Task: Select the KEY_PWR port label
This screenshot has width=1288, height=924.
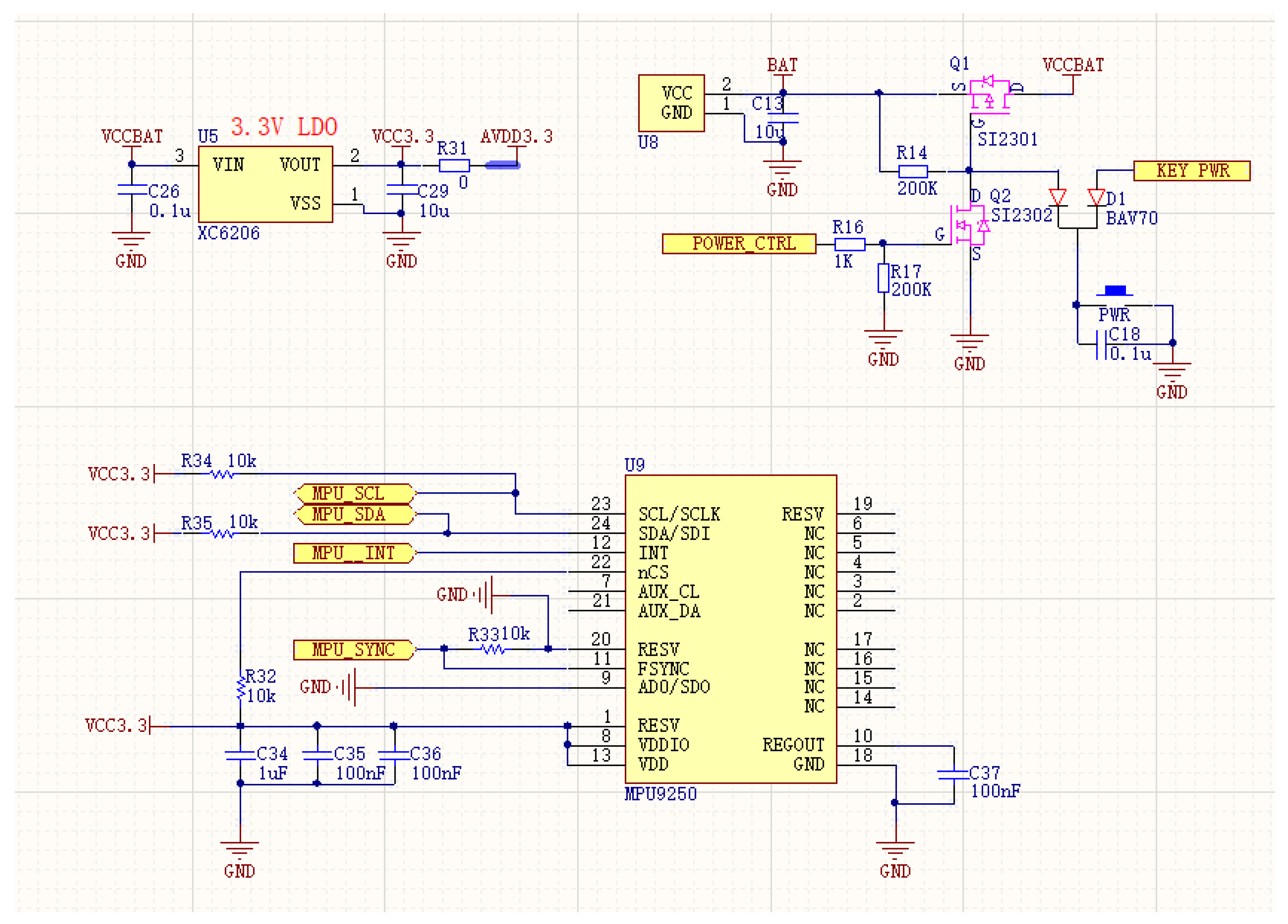Action: [1191, 171]
